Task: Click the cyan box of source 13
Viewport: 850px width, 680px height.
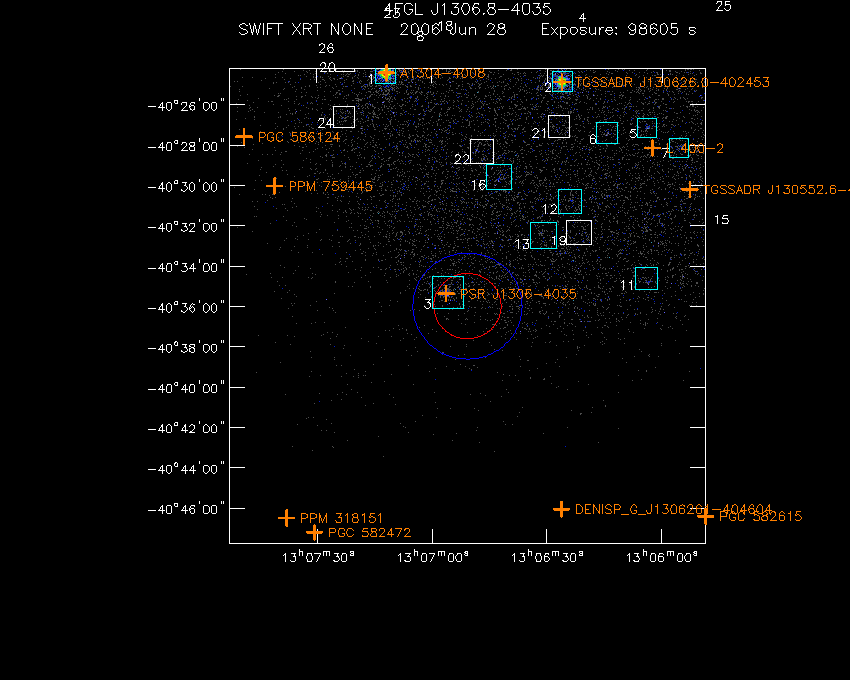Action: [x=543, y=235]
